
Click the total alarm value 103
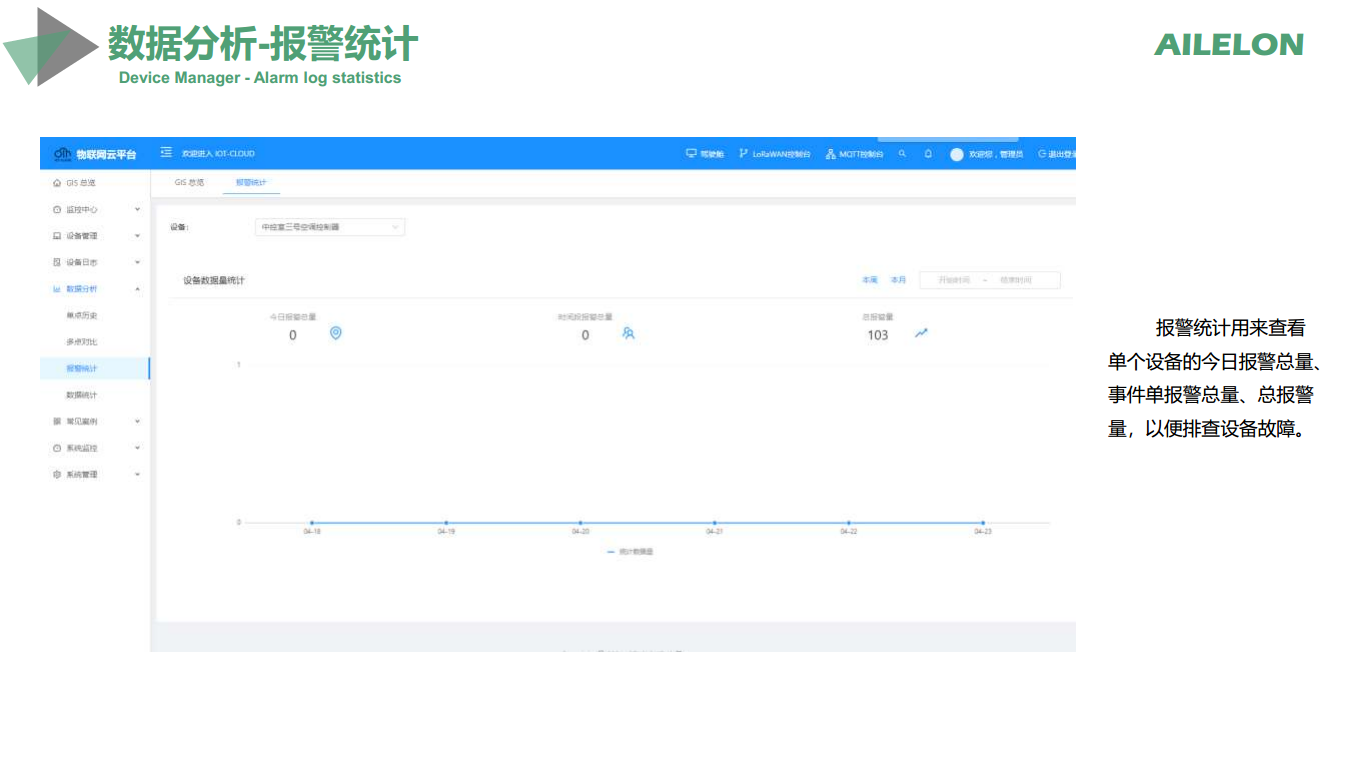coord(878,335)
